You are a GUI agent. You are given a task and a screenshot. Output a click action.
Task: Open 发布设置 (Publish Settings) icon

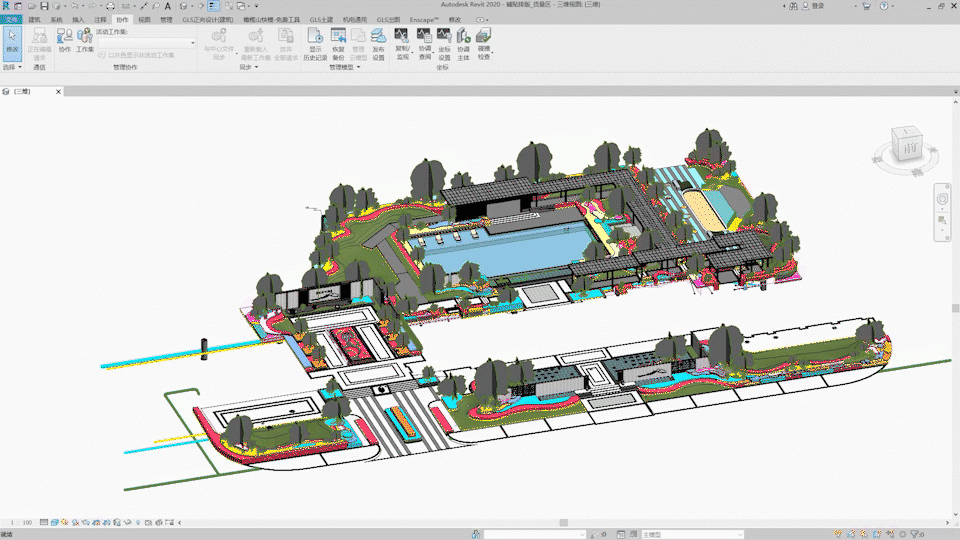(x=378, y=39)
